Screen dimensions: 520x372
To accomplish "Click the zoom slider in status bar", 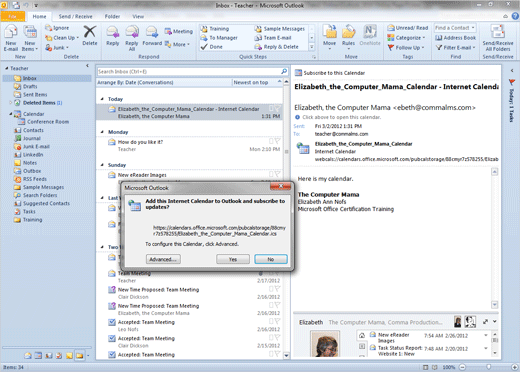I will [488, 367].
